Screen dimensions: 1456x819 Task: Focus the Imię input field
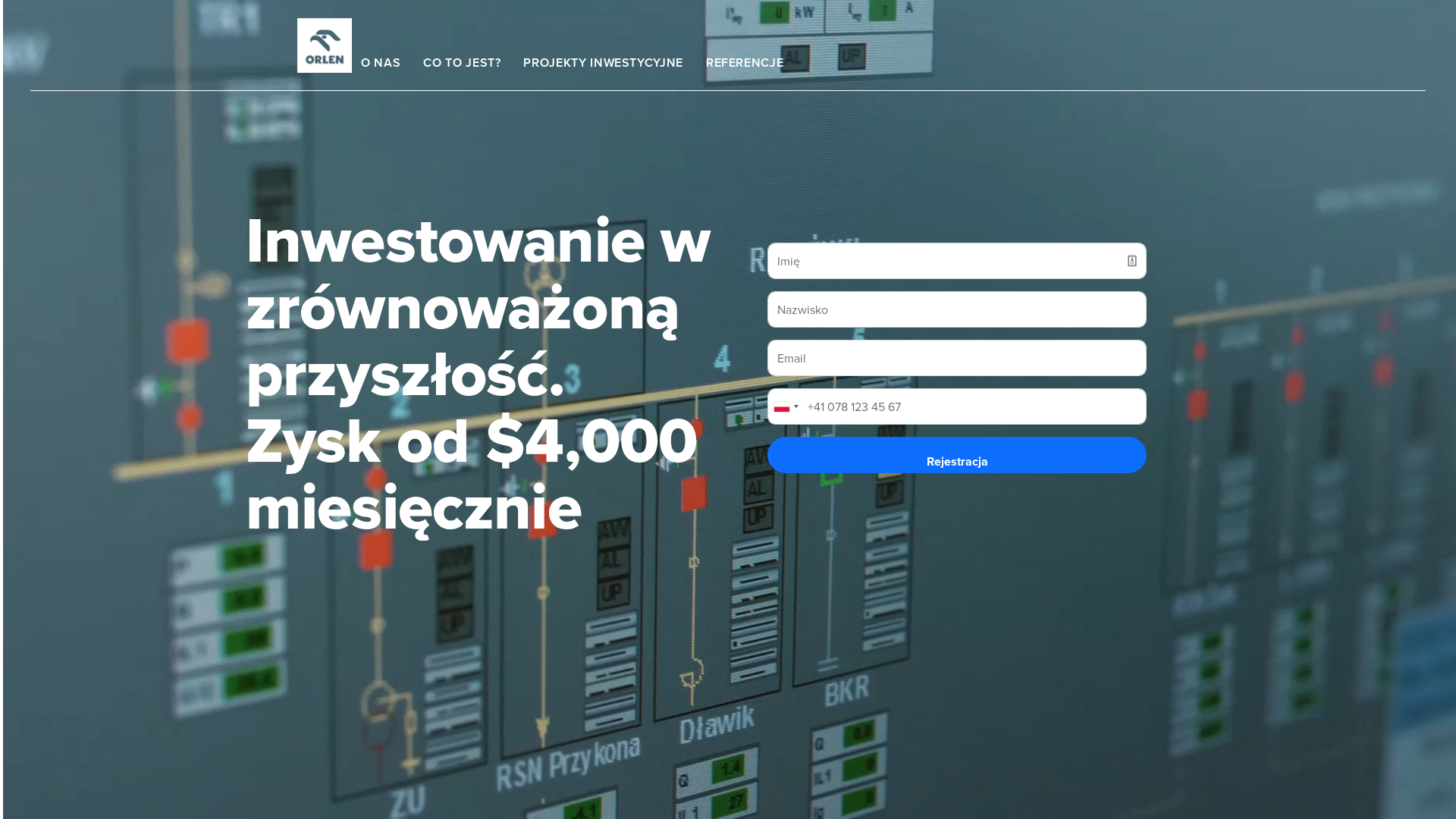(957, 261)
